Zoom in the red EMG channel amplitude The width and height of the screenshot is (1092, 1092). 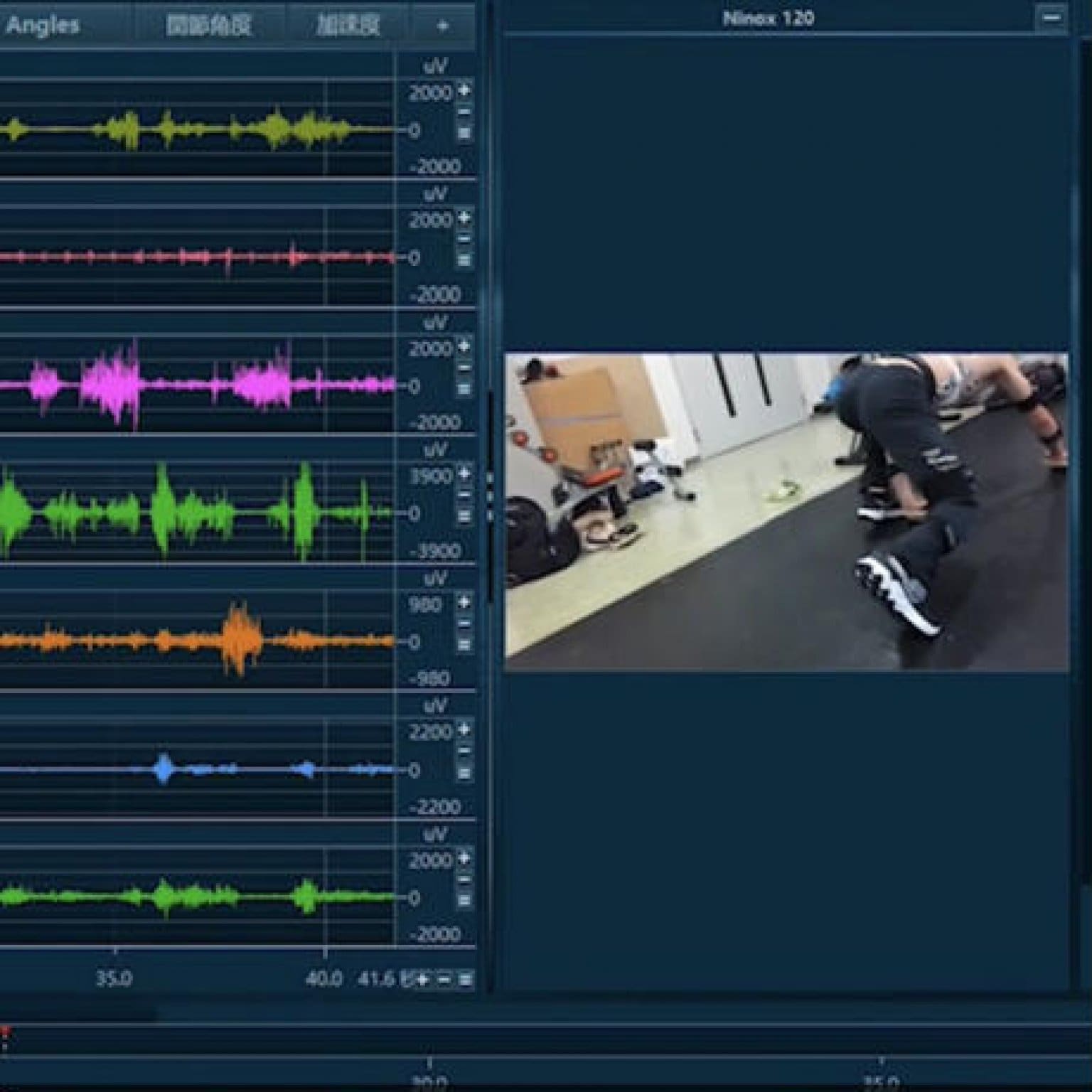[464, 218]
